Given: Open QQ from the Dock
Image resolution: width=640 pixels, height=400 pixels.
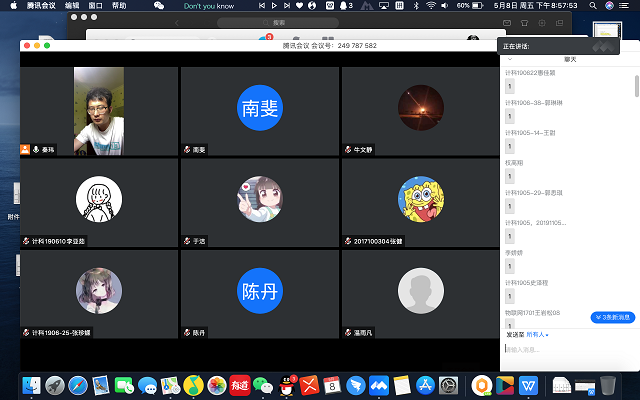Looking at the screenshot, I should click(x=286, y=384).
